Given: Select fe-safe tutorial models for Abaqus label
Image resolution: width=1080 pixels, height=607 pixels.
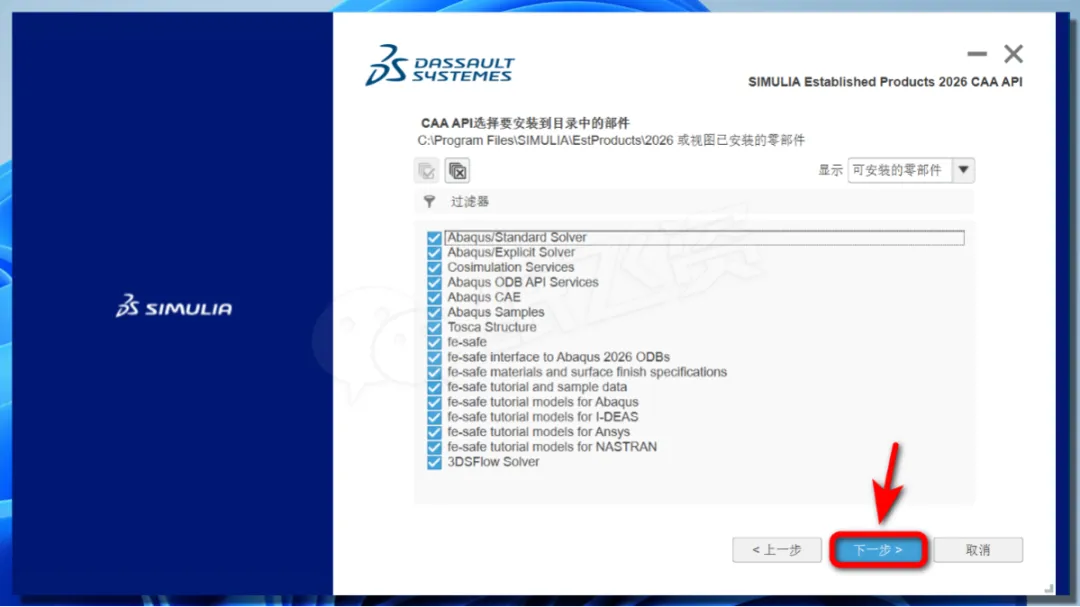Looking at the screenshot, I should (543, 402).
